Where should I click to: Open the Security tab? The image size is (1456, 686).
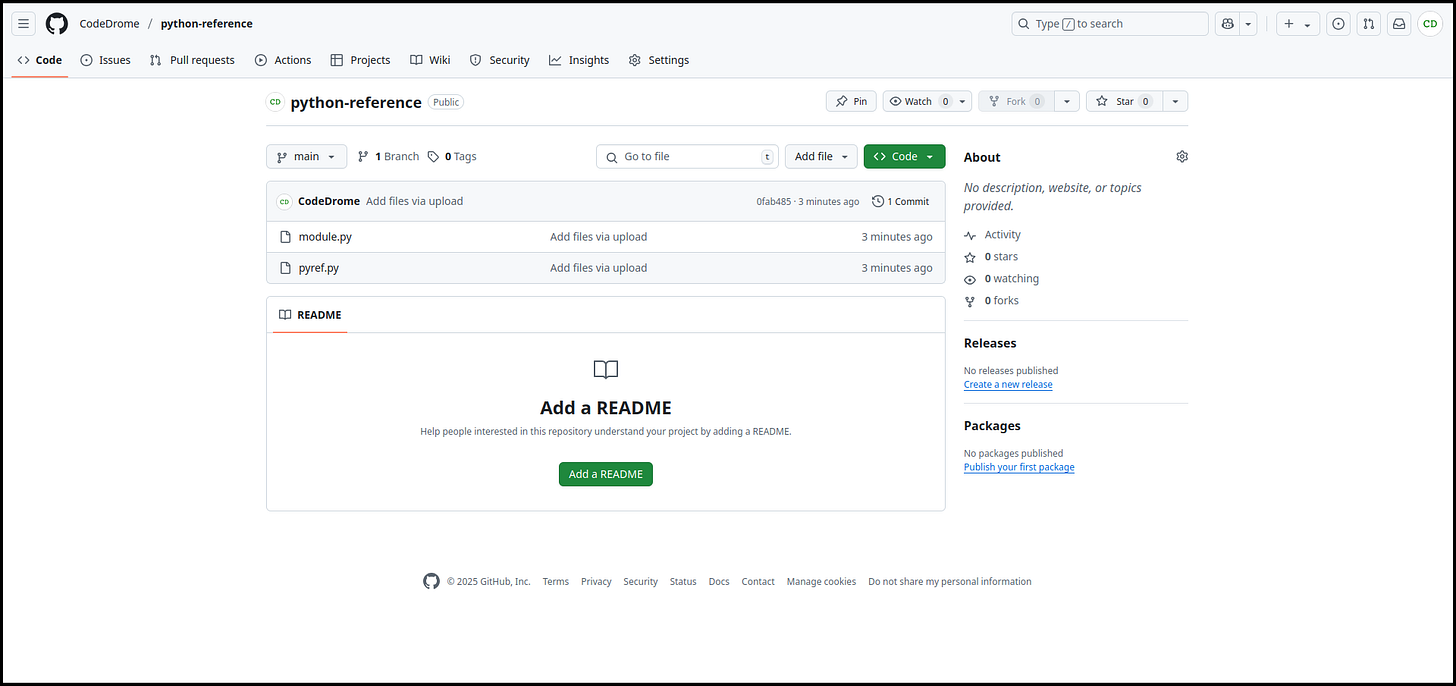[x=500, y=60]
